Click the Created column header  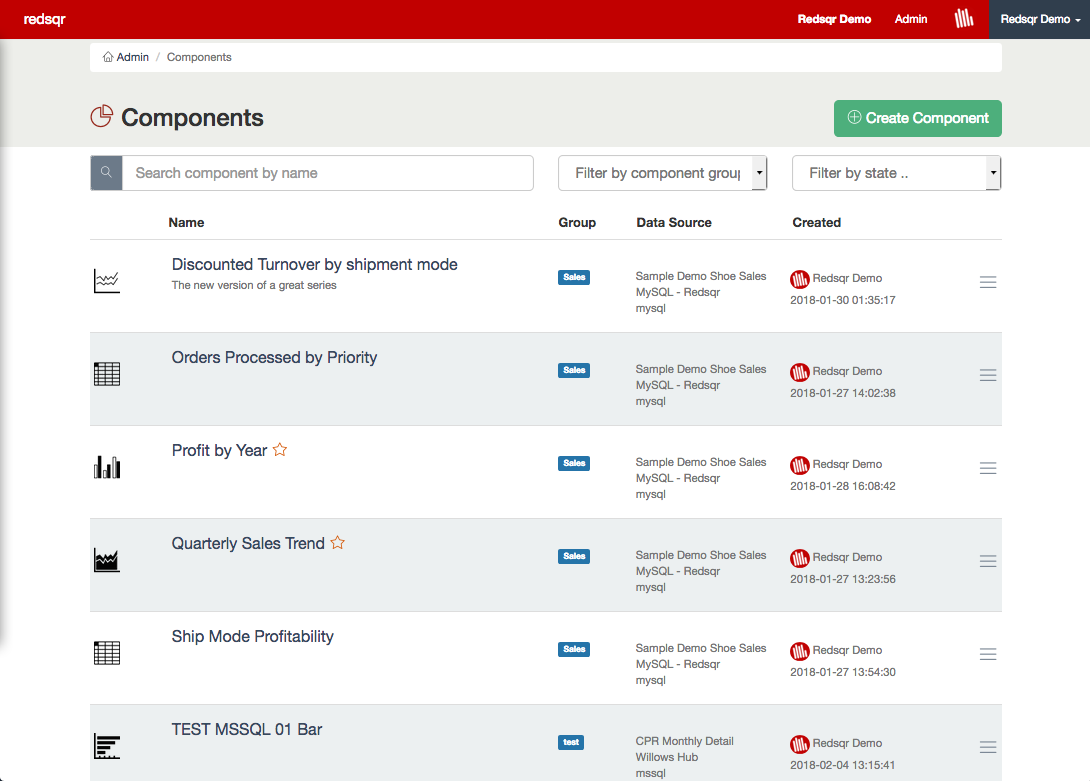click(x=817, y=223)
